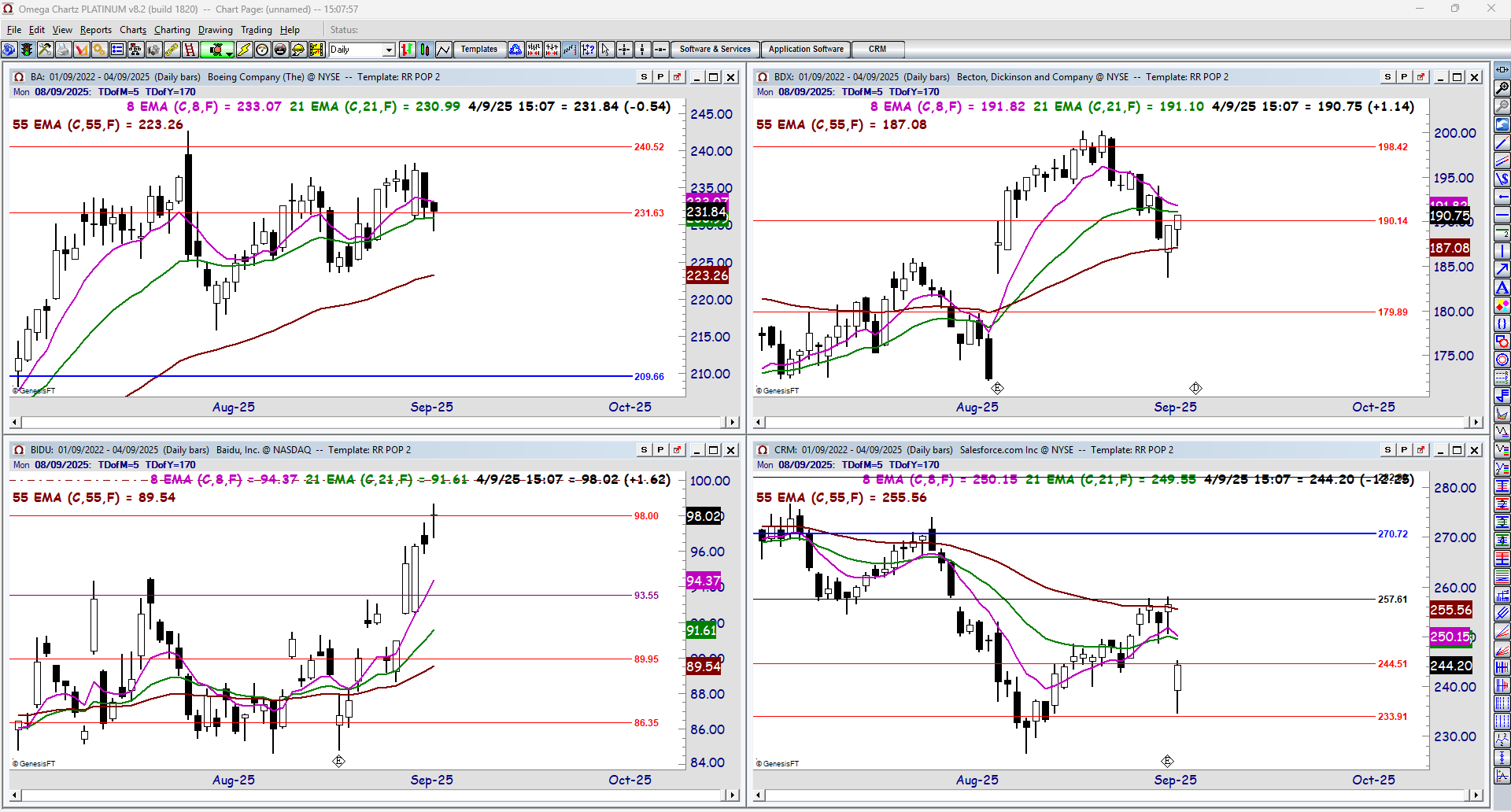Toggle the S button on BDX chart
1511x812 pixels.
pyautogui.click(x=1387, y=77)
